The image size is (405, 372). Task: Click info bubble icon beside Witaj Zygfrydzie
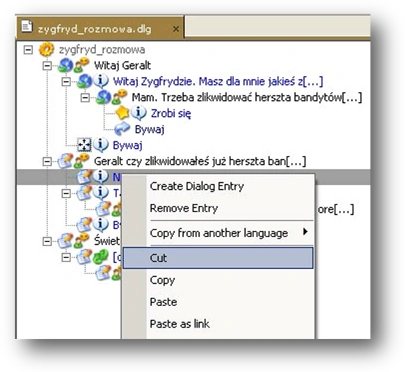pyautogui.click(x=100, y=81)
